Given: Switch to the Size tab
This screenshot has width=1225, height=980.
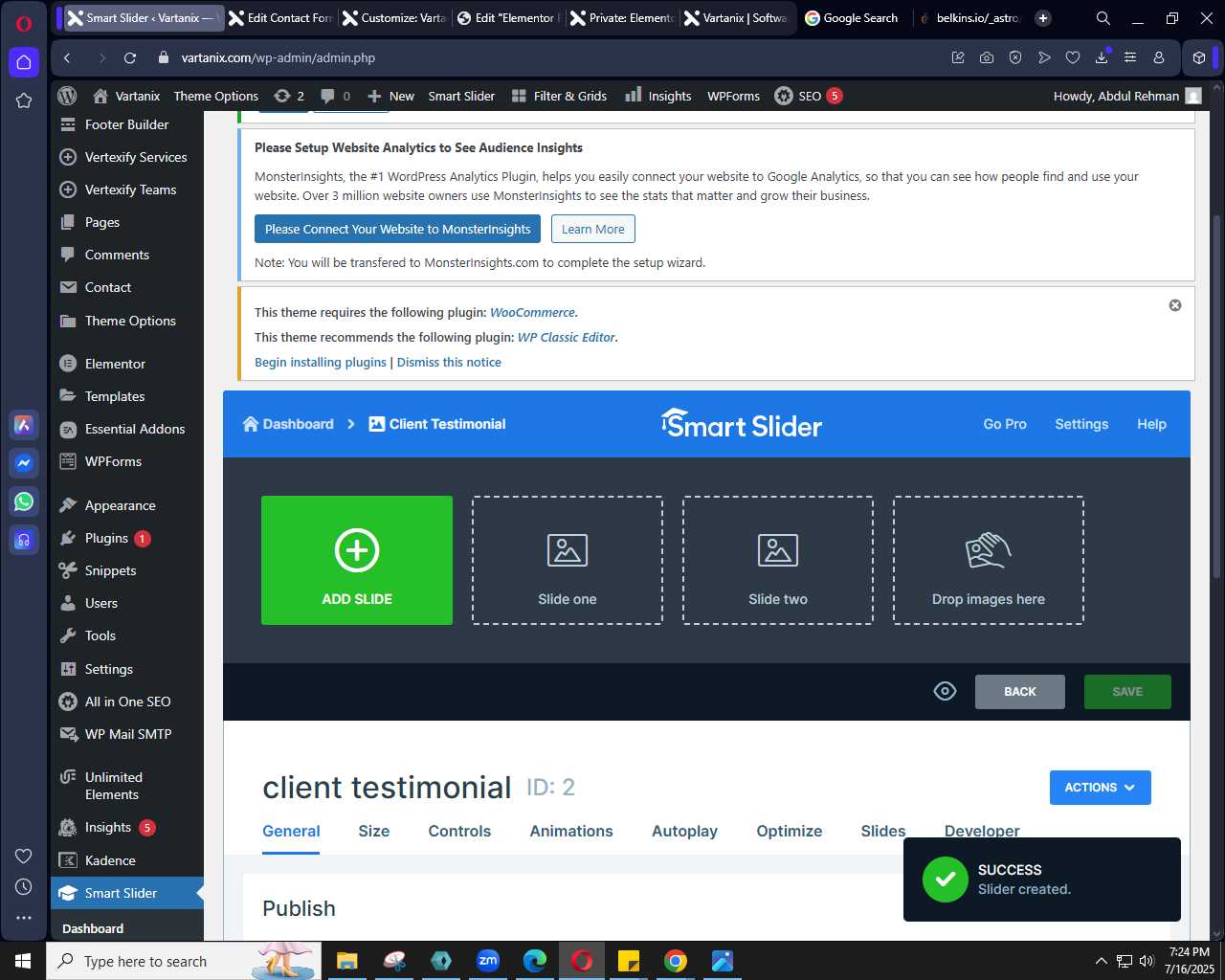Looking at the screenshot, I should [x=373, y=831].
